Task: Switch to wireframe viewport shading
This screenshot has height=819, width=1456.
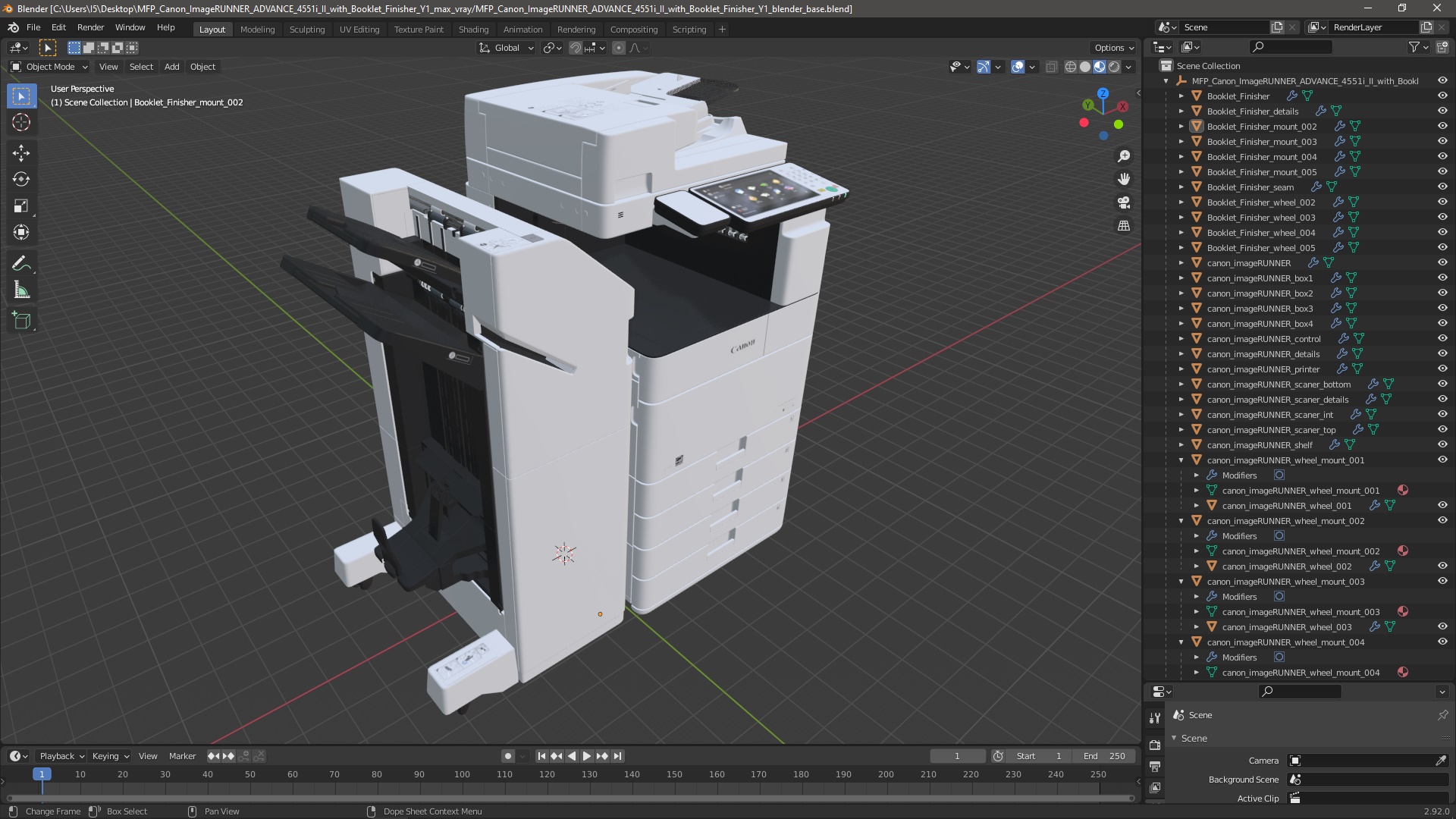Action: [1071, 67]
